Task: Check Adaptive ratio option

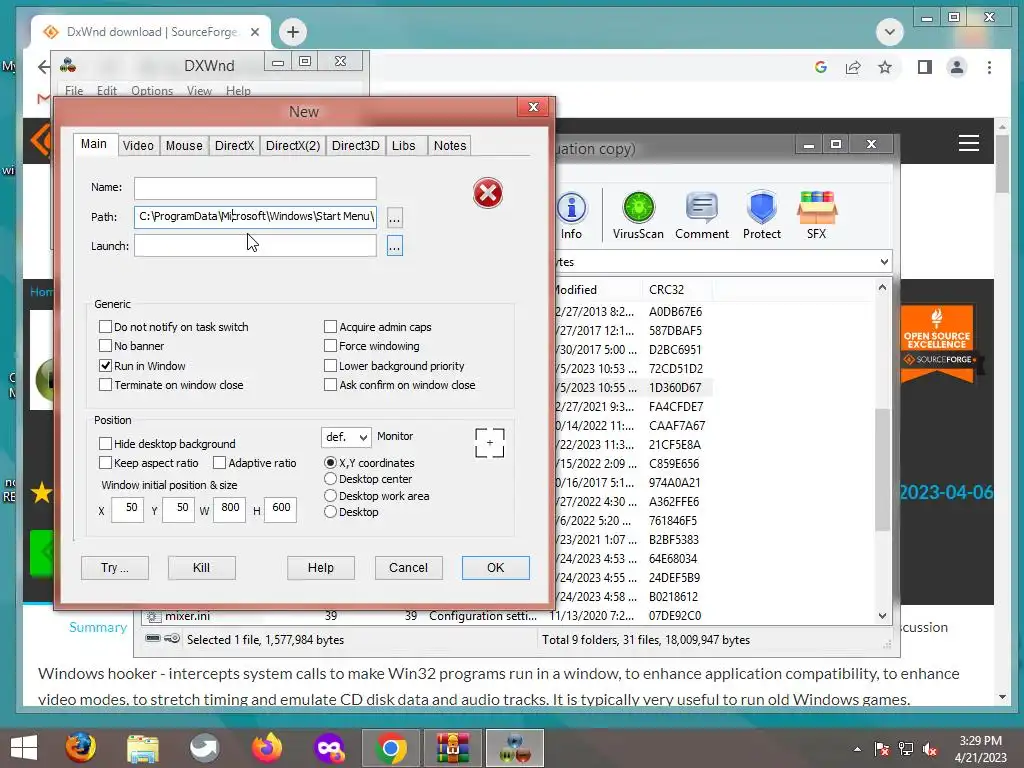Action: 219,462
